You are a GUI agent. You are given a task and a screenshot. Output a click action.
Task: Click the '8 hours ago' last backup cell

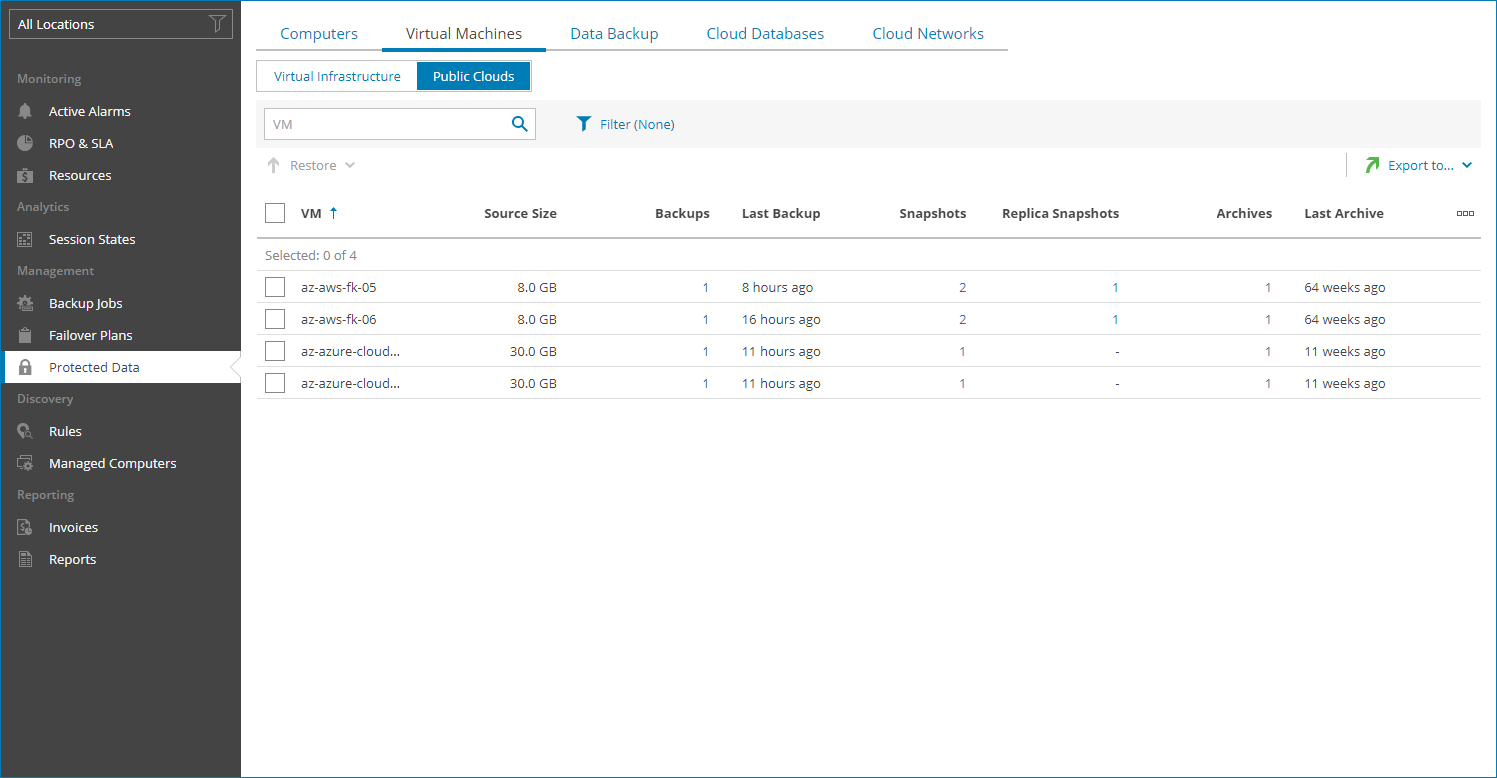777,287
